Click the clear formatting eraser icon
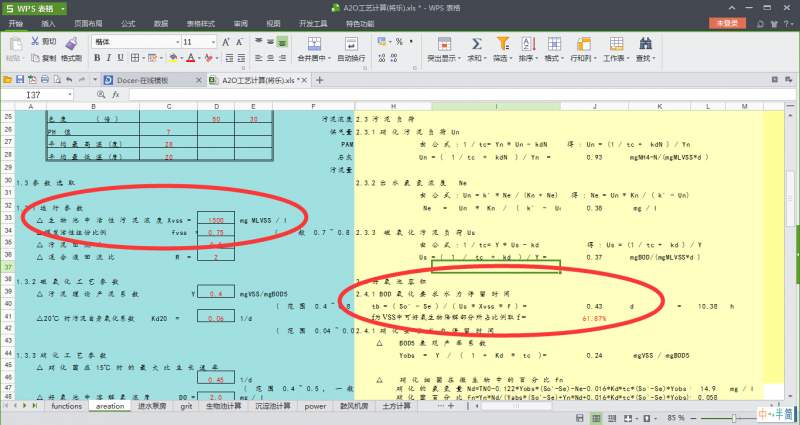Viewport: 800px width, 425px height. click(208, 58)
